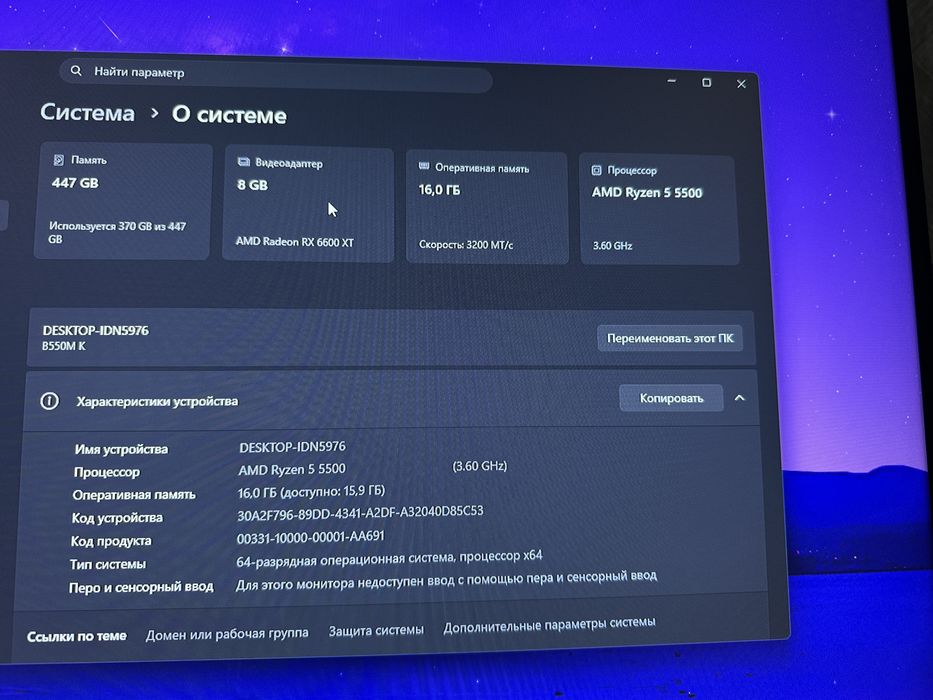Screen dimensions: 933x700
Task: Click the "Перо и сенсорный ввод" label
Action: [141, 588]
